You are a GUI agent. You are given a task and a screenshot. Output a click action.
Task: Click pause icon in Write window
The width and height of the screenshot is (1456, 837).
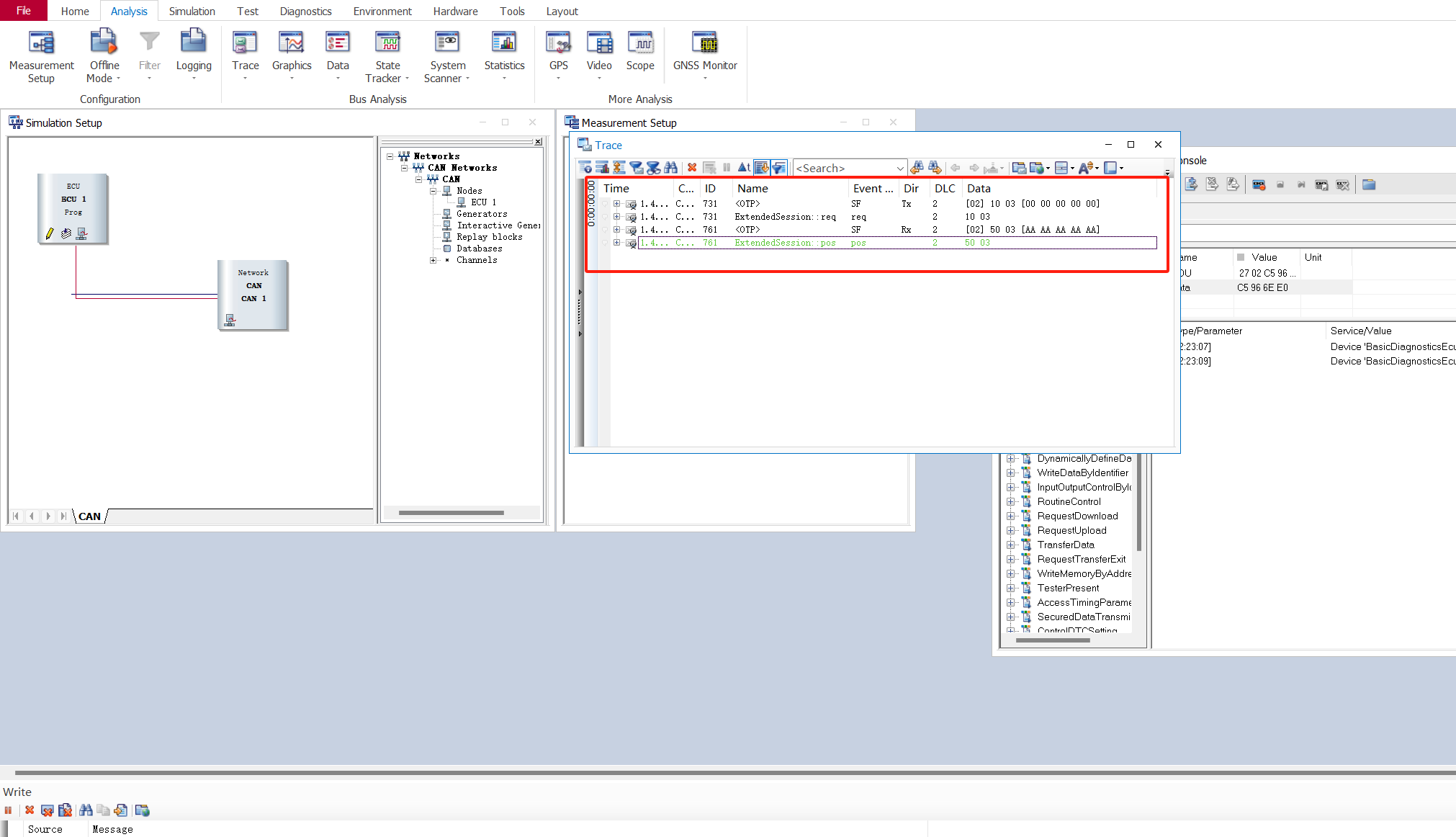tap(9, 810)
